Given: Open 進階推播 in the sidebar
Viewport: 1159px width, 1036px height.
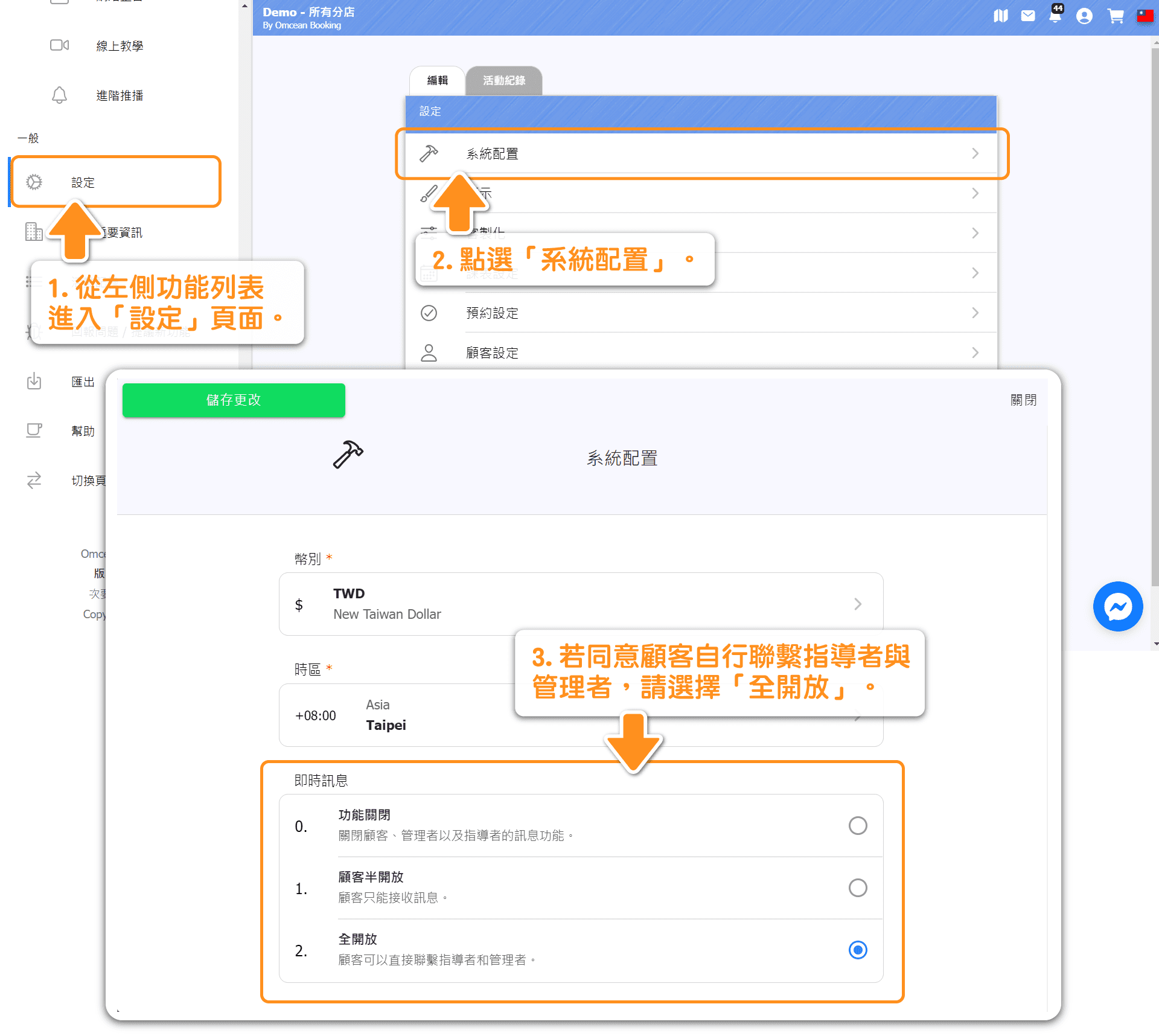Looking at the screenshot, I should 120,95.
